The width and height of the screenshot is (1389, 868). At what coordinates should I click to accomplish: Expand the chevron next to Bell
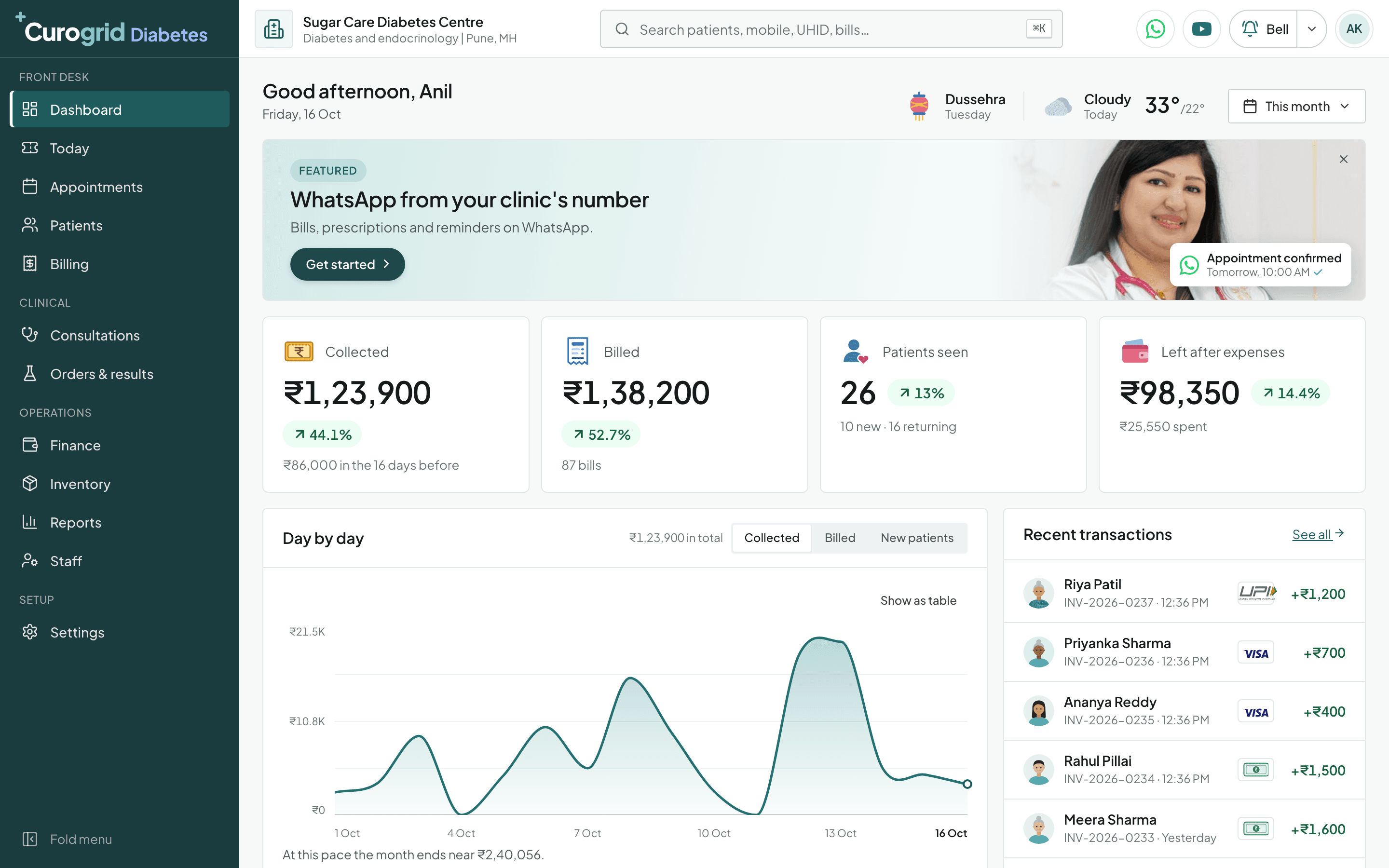[x=1311, y=29]
